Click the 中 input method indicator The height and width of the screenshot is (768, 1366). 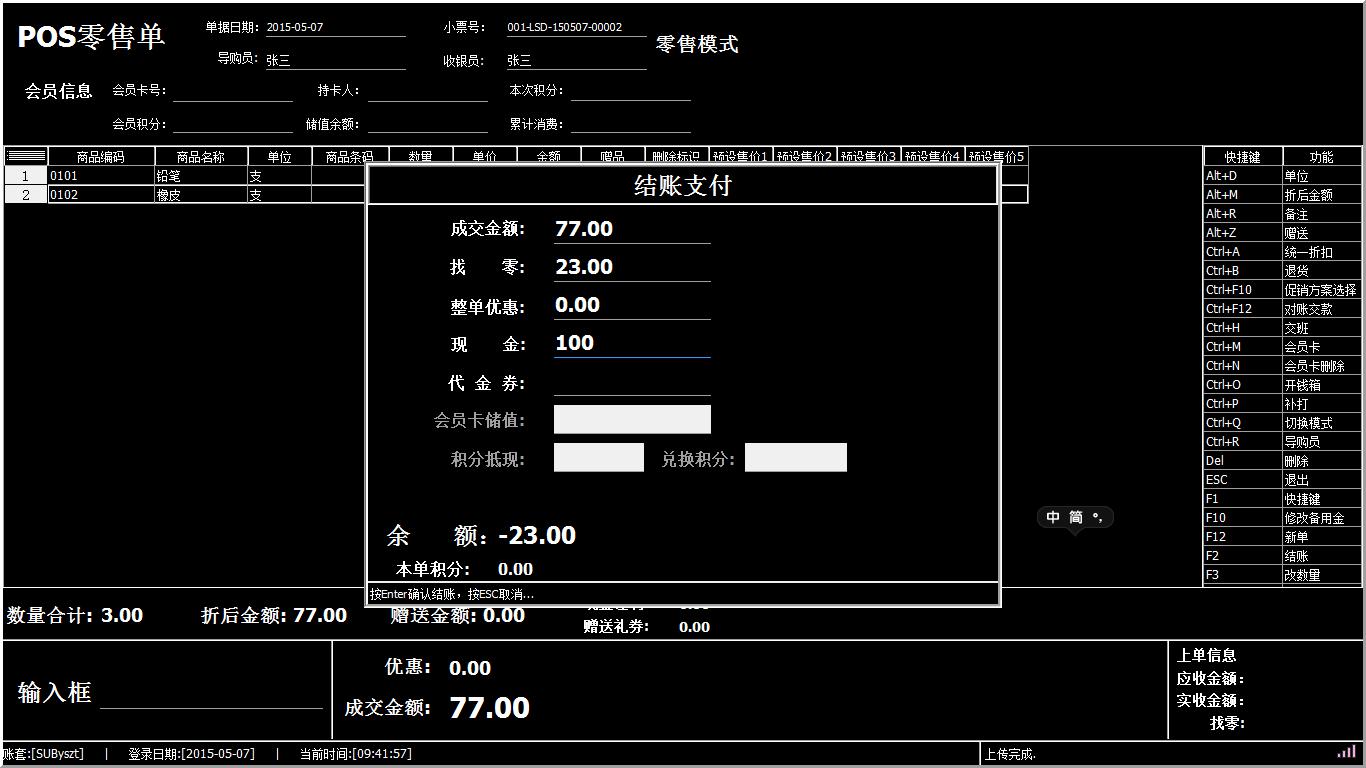point(1053,517)
